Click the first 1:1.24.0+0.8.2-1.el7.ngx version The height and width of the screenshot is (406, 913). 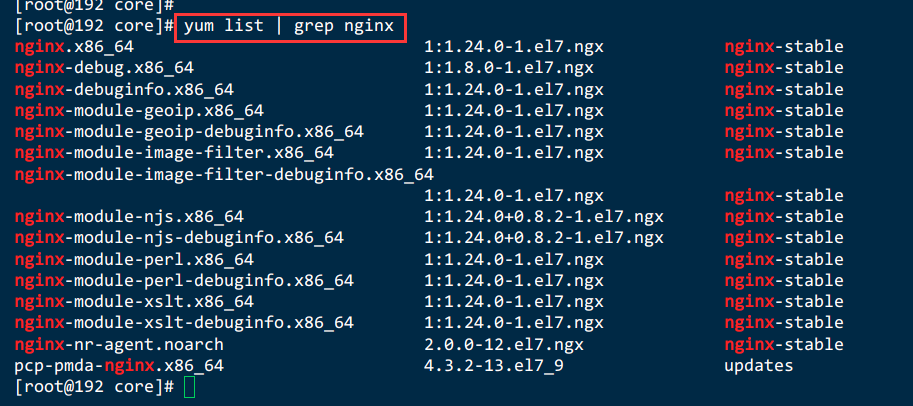[544, 217]
